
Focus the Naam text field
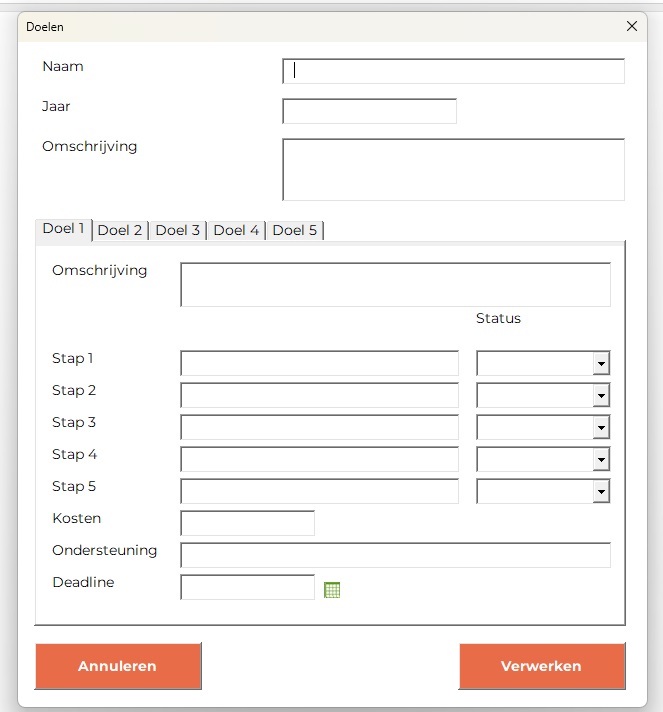coord(454,71)
